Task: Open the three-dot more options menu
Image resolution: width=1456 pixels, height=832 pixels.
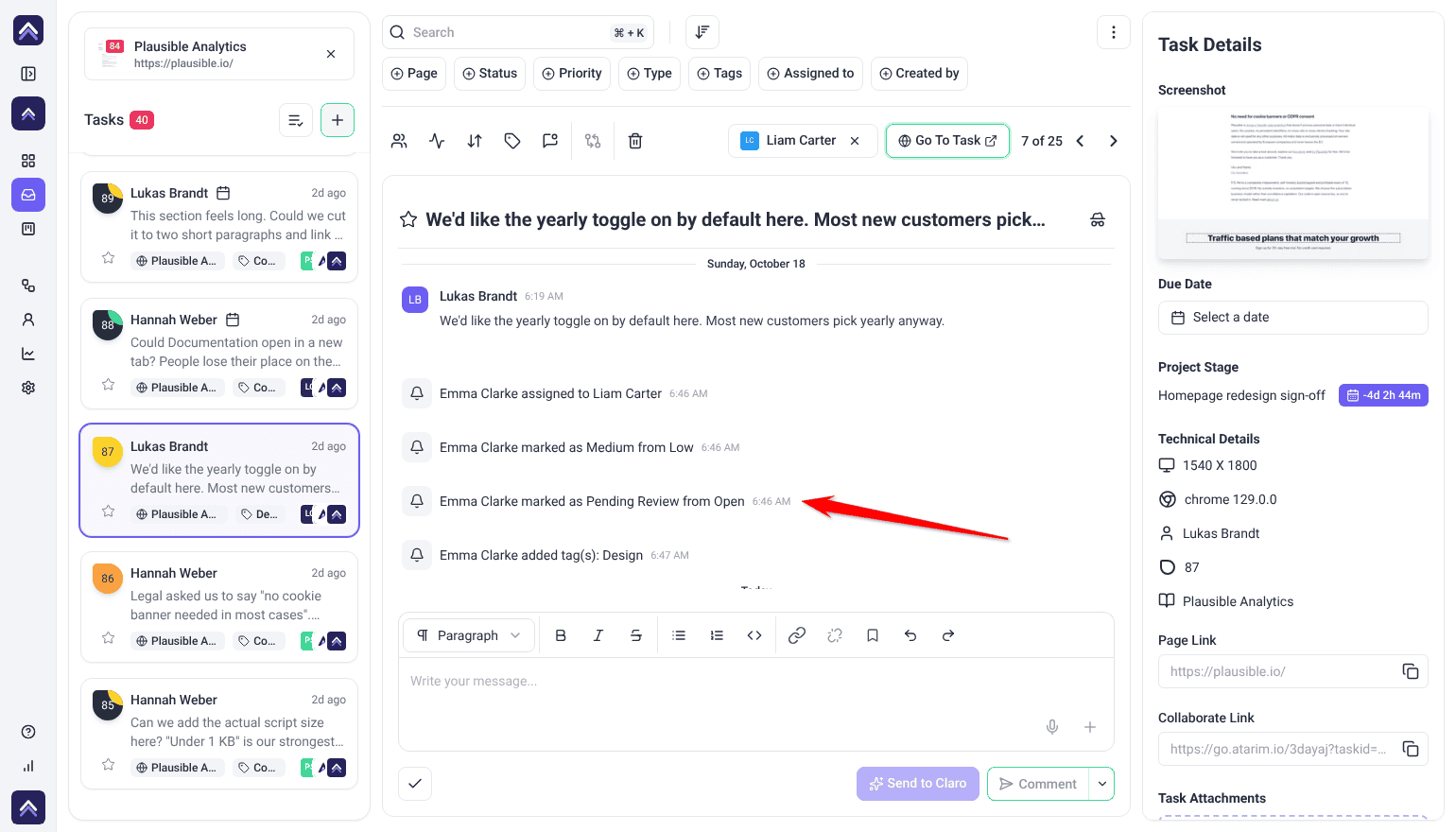Action: pyautogui.click(x=1114, y=32)
